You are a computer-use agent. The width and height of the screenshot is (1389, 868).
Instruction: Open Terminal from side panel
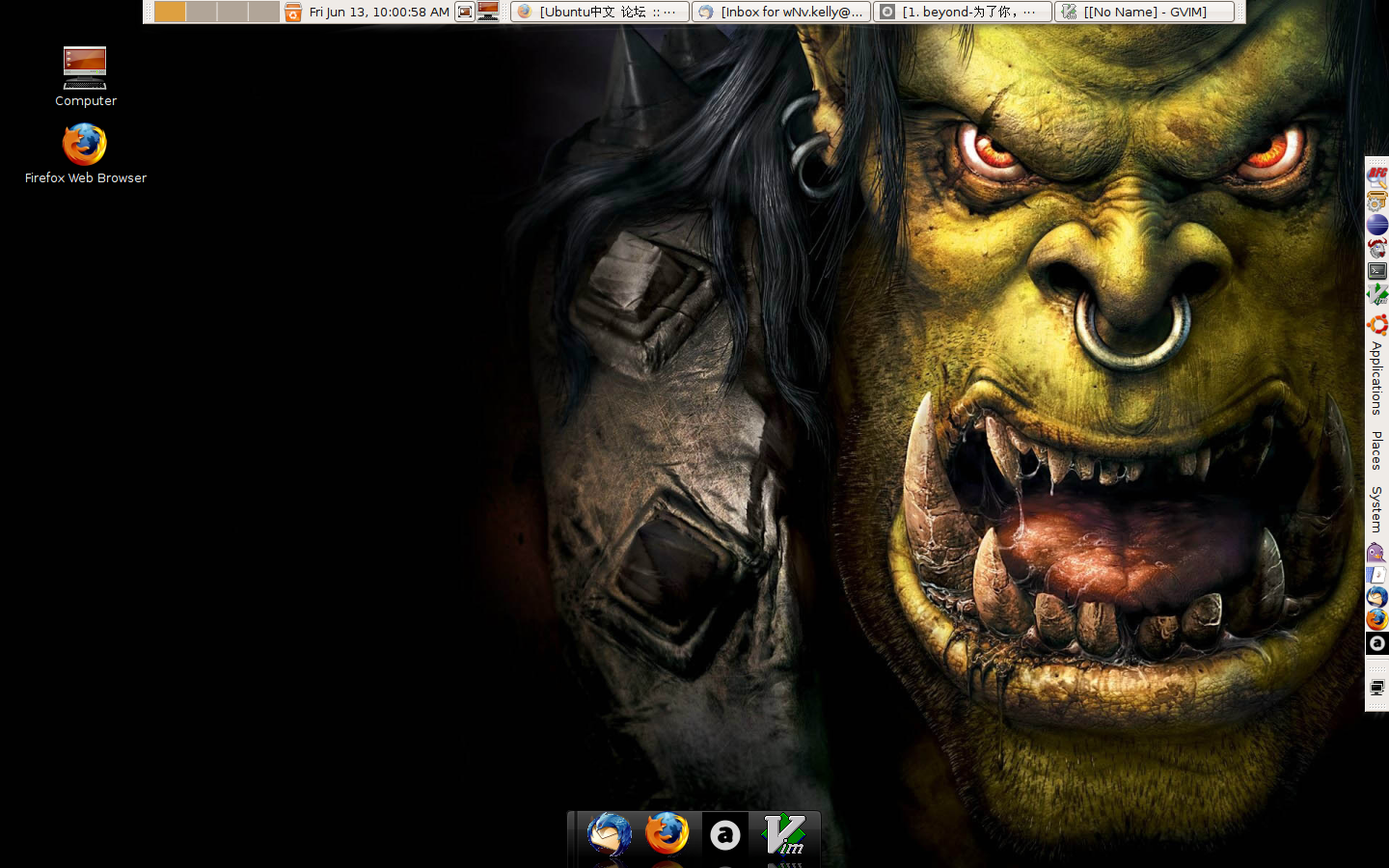coord(1377,271)
